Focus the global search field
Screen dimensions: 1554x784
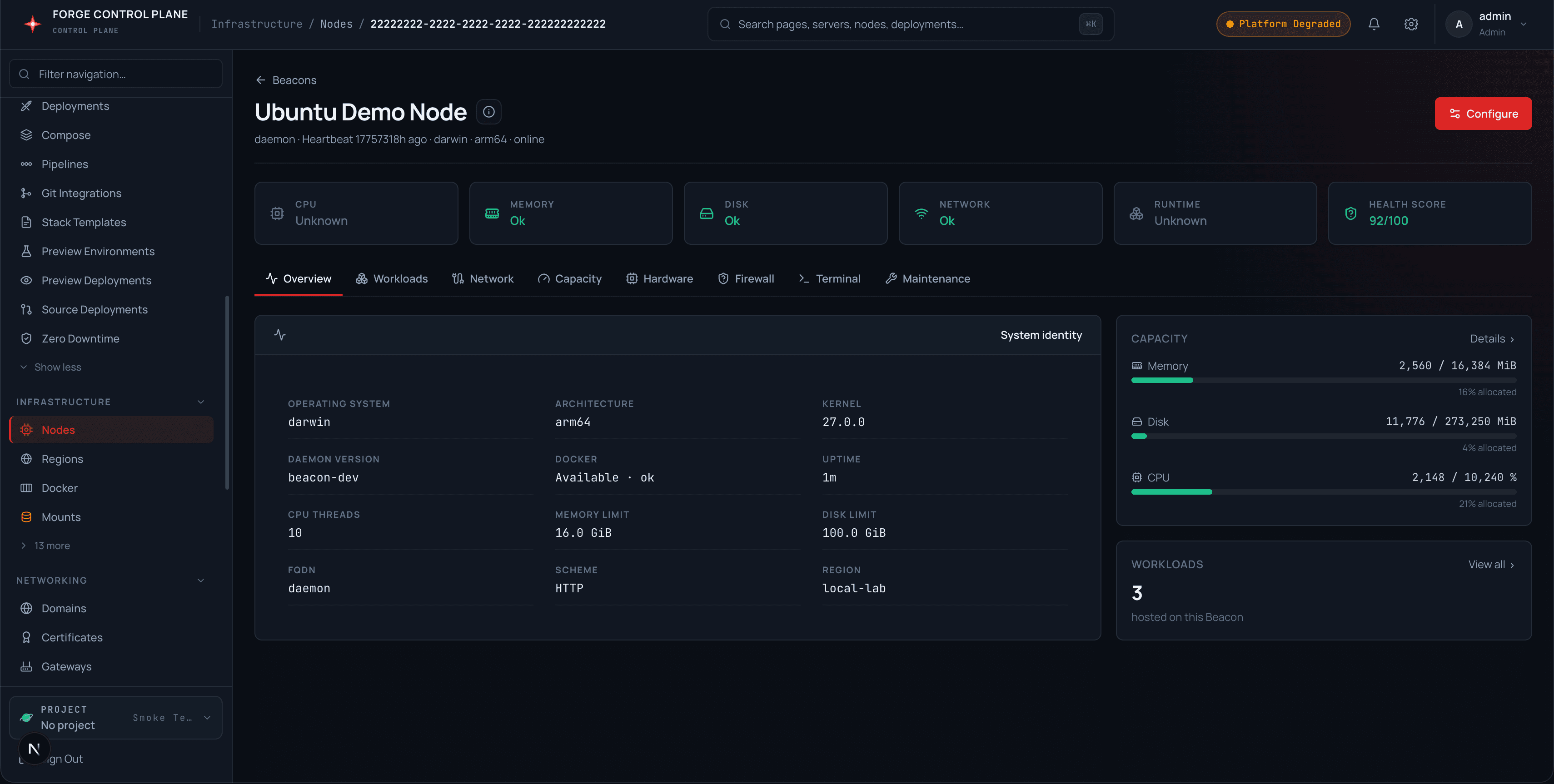click(910, 24)
